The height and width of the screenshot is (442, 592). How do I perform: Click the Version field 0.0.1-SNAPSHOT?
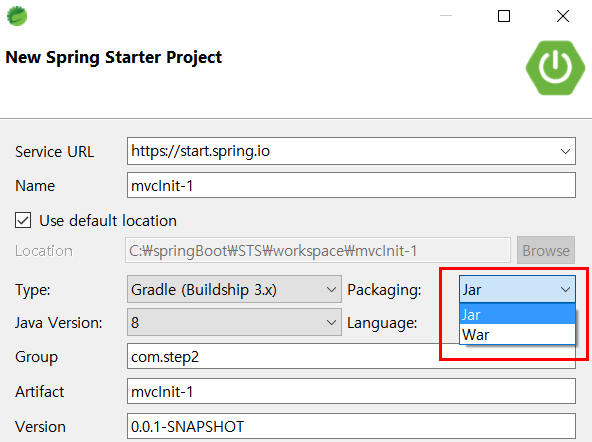(351, 426)
